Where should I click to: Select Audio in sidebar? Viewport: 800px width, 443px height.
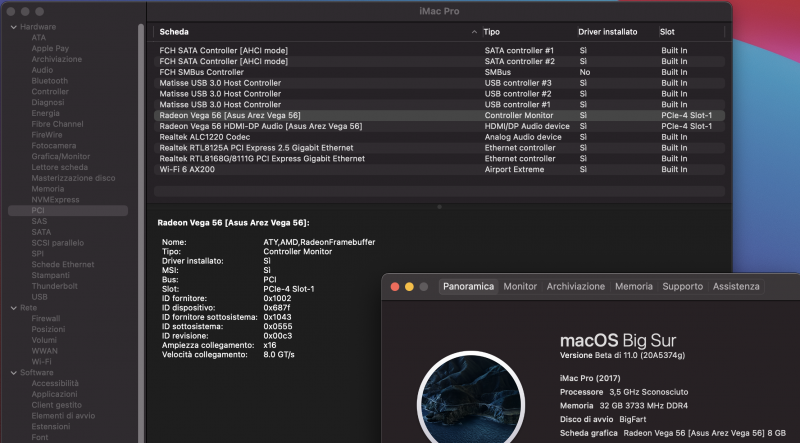[42, 70]
